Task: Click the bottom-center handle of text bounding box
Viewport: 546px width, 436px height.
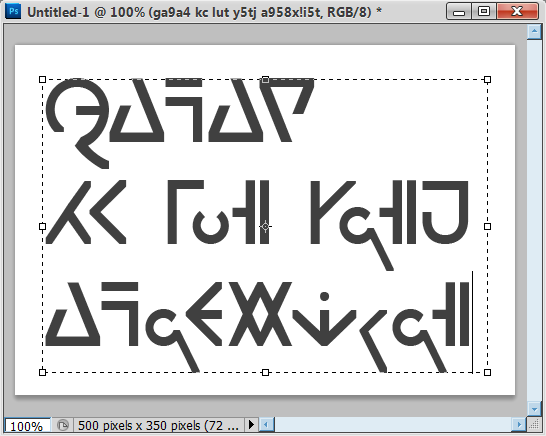Action: (265, 373)
